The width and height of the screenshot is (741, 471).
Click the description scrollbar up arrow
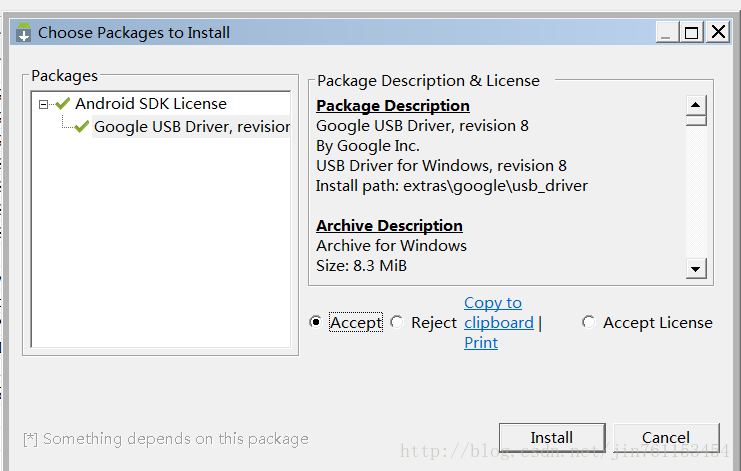coord(696,105)
